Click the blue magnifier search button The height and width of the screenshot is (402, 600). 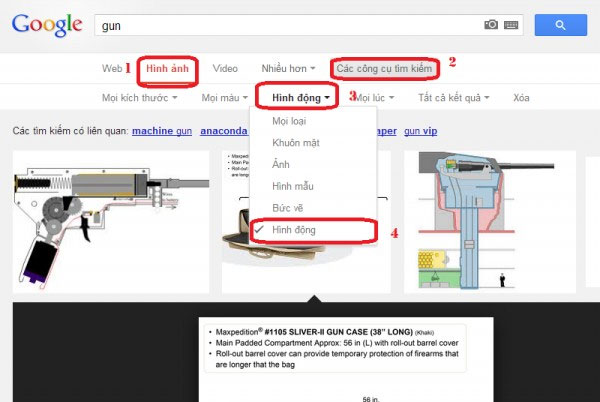(561, 24)
